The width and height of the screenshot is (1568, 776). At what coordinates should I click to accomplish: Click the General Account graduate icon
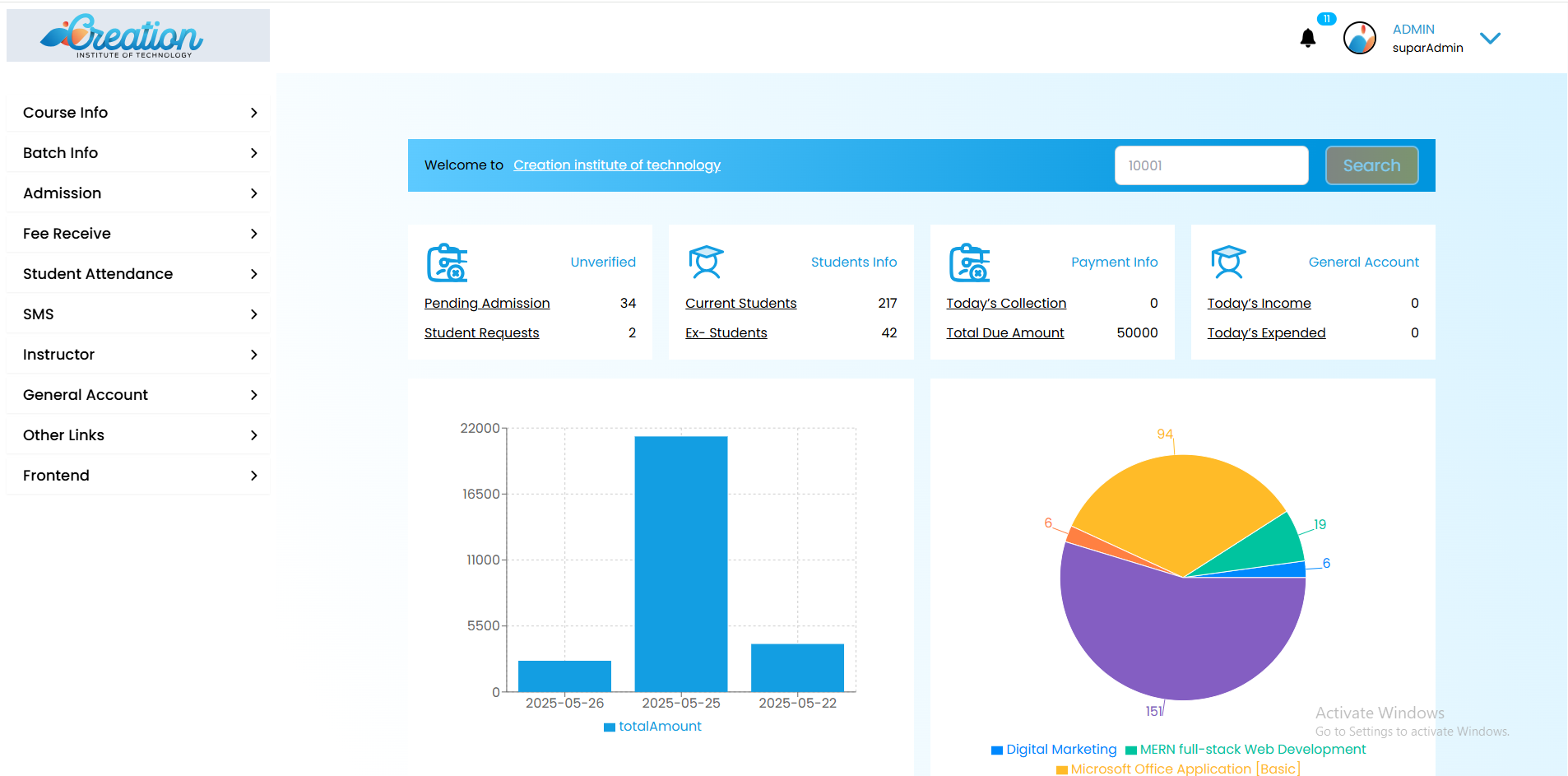click(1228, 262)
